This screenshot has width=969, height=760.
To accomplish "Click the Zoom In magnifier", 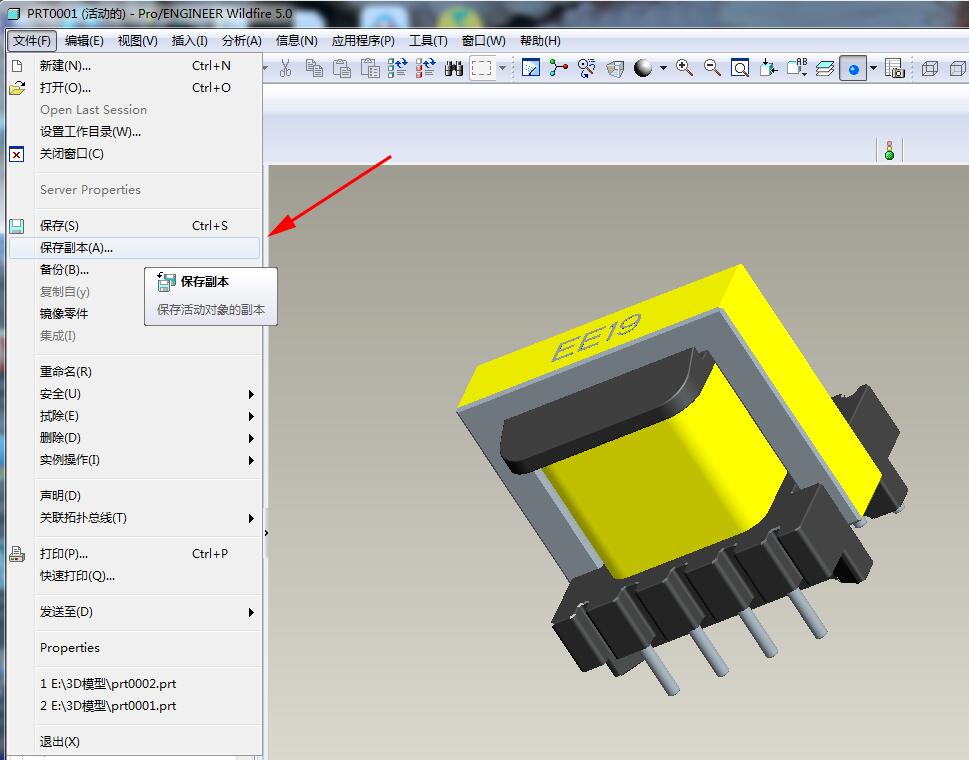I will point(684,68).
